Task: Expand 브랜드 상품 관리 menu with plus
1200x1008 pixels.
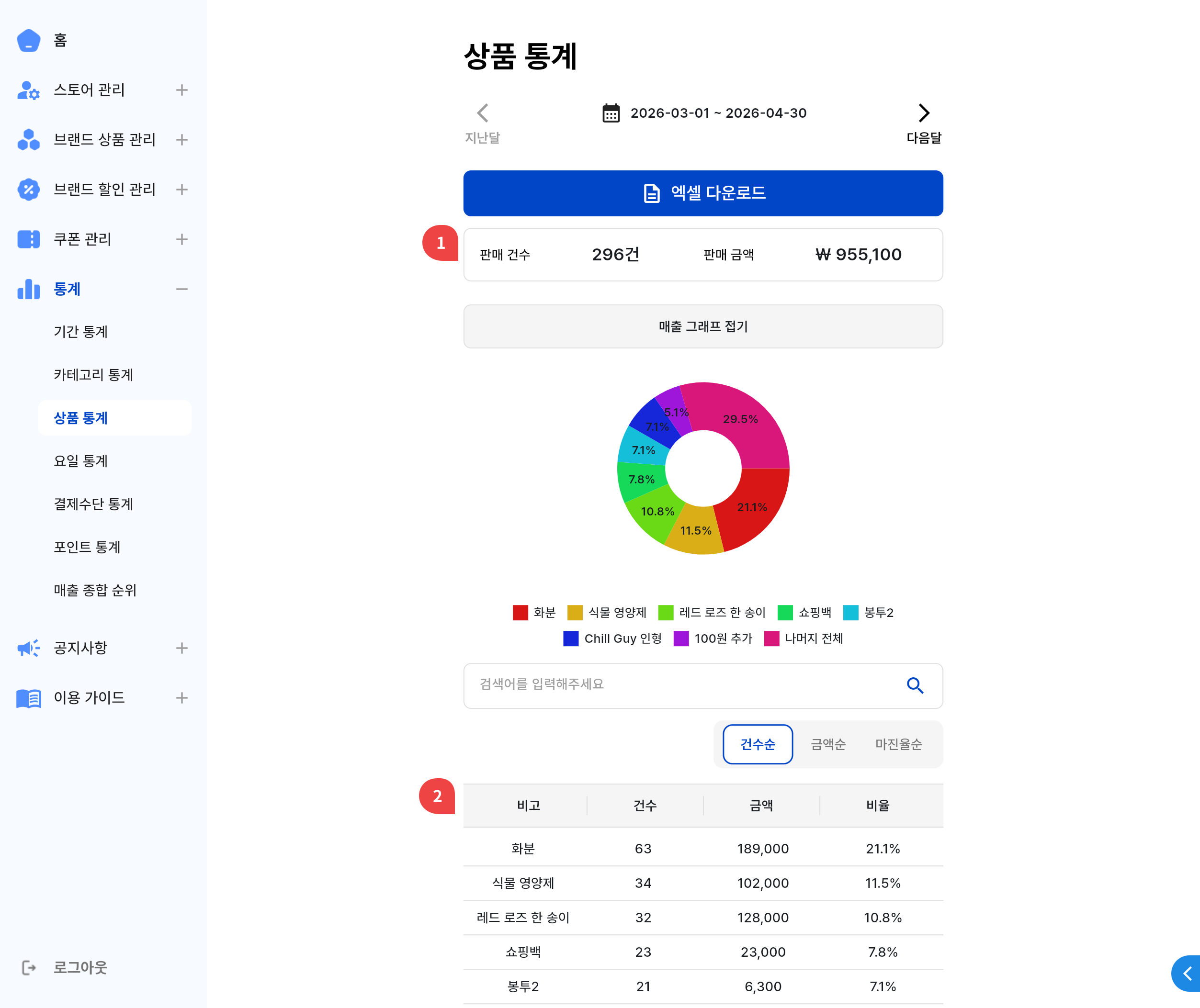Action: (x=182, y=140)
